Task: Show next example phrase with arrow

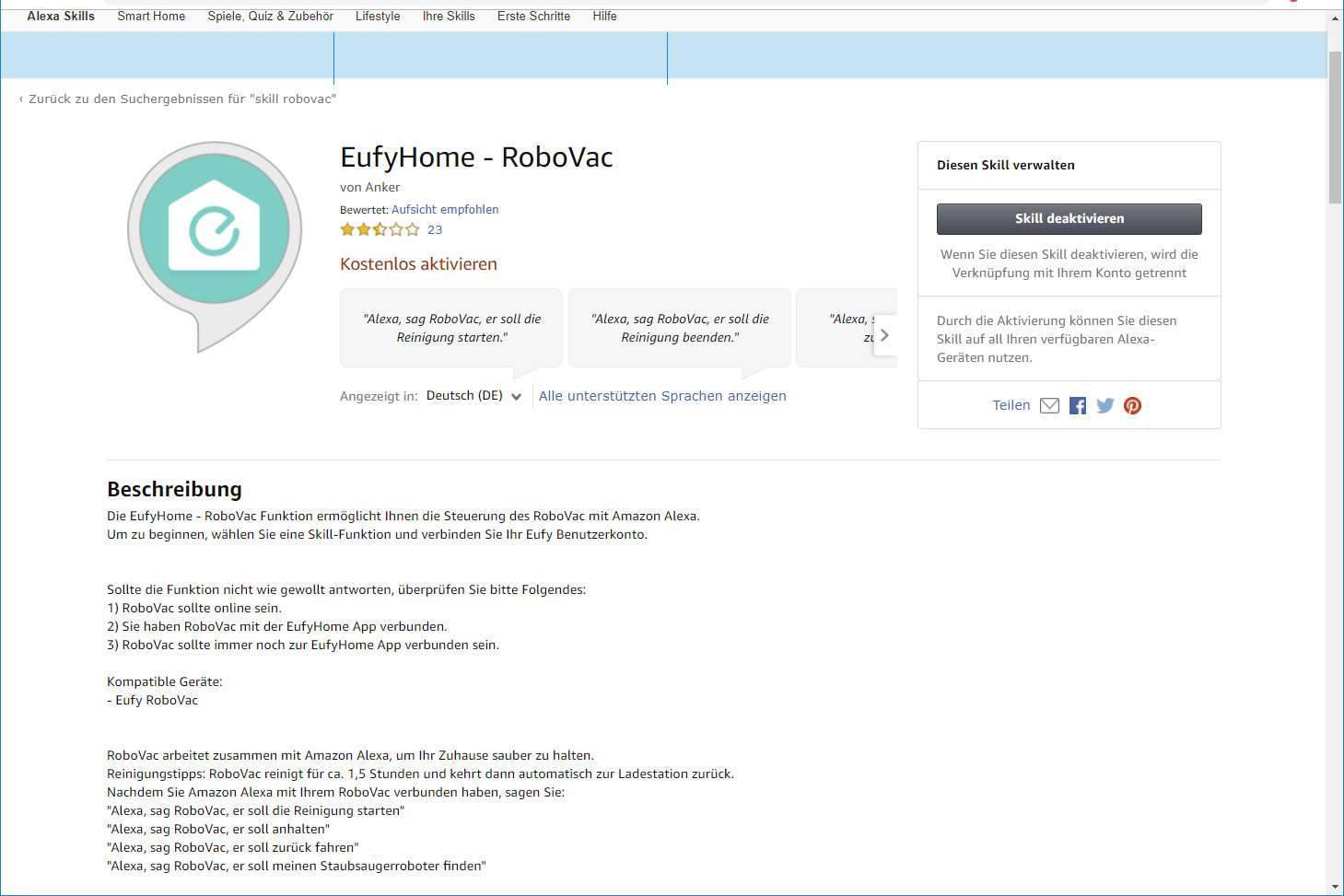Action: 884,335
